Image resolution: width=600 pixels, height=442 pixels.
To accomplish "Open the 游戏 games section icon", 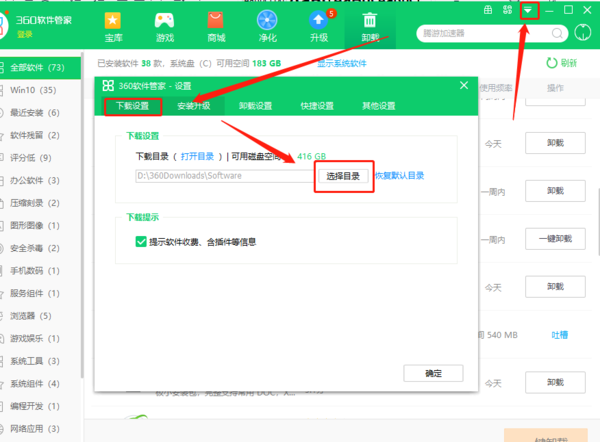I will [165, 24].
